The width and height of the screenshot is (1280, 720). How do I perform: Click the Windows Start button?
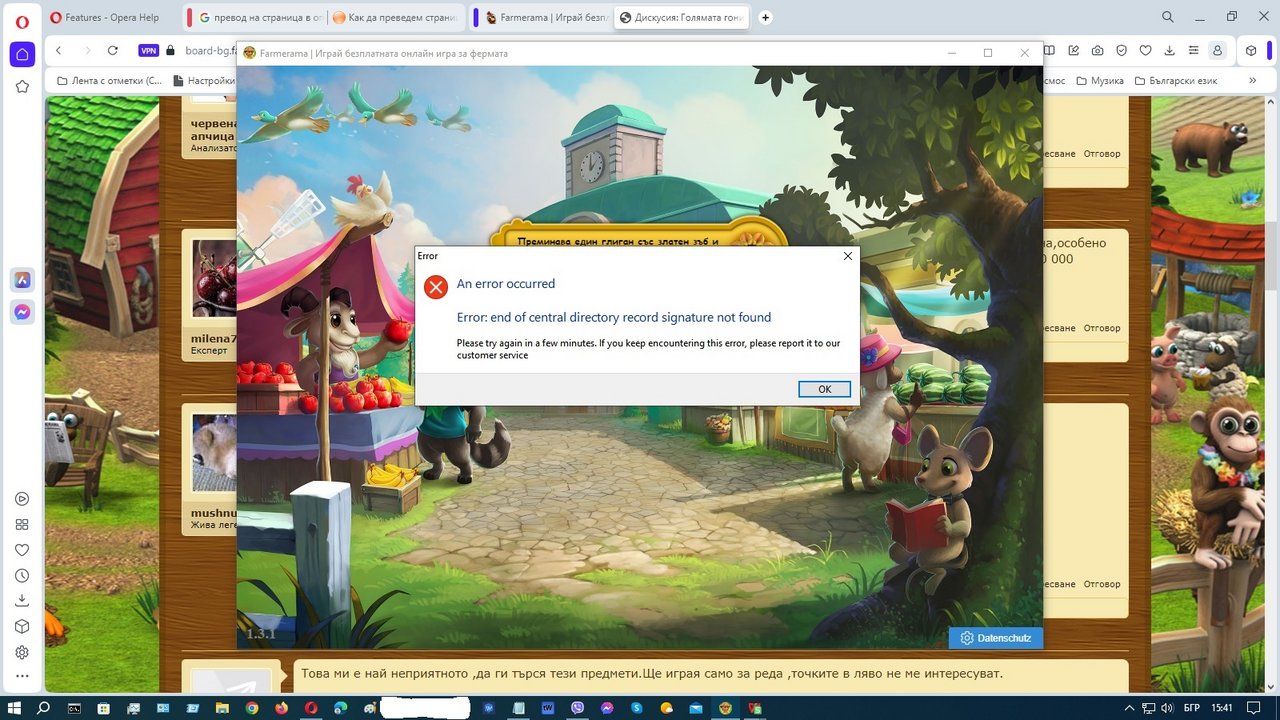pyautogui.click(x=15, y=707)
